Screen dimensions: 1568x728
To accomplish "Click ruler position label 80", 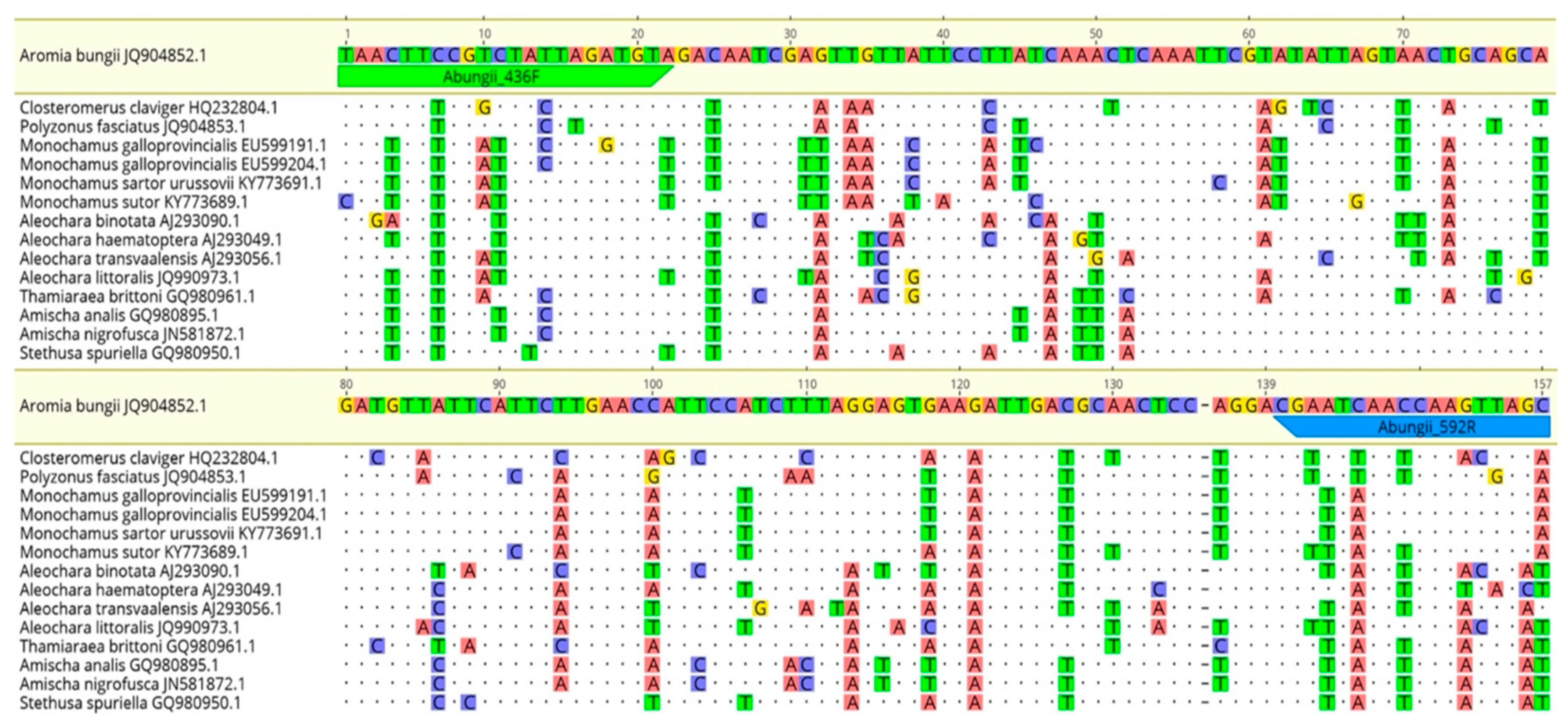I will click(x=346, y=384).
